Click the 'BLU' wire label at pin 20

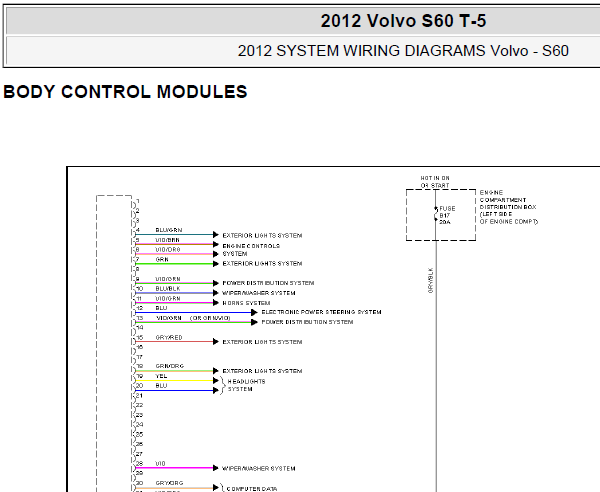(x=161, y=386)
